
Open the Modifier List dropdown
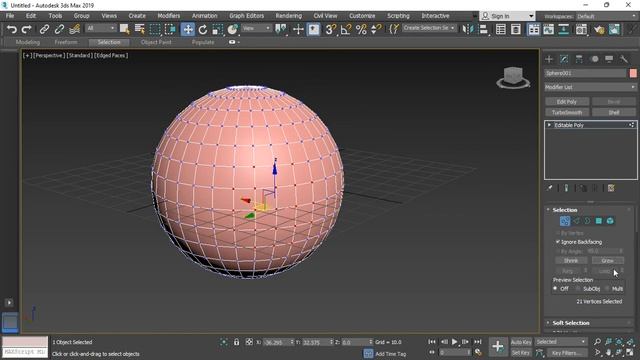590,87
